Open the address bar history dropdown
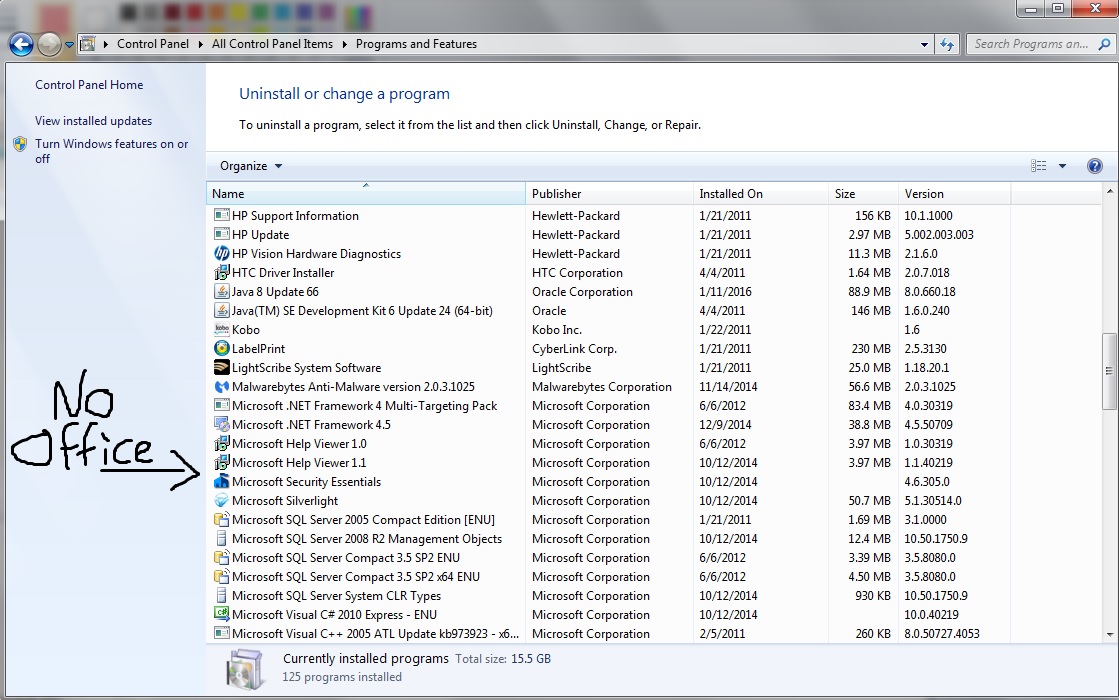This screenshot has height=700, width=1119. point(924,44)
